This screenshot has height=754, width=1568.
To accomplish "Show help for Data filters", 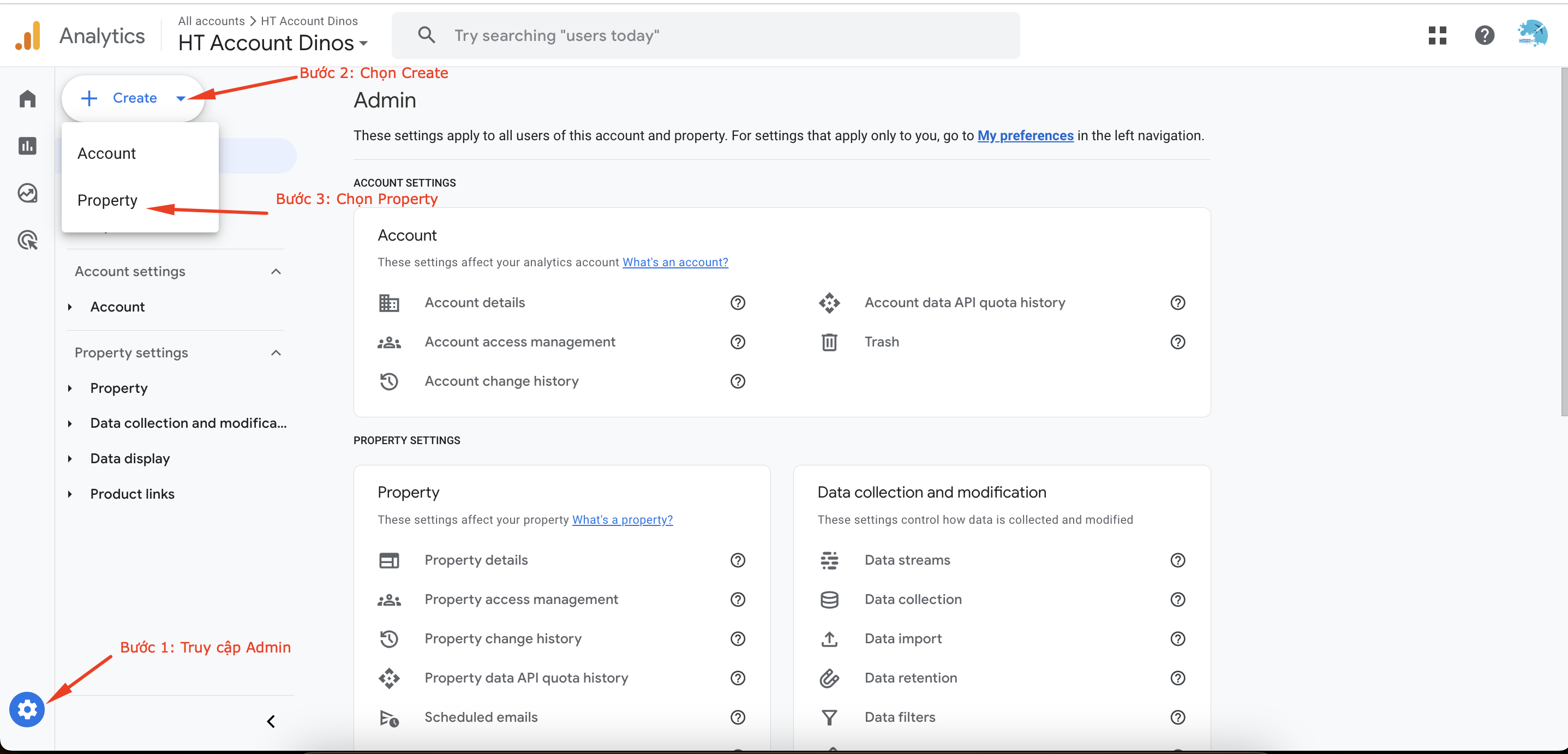I will pos(1178,717).
